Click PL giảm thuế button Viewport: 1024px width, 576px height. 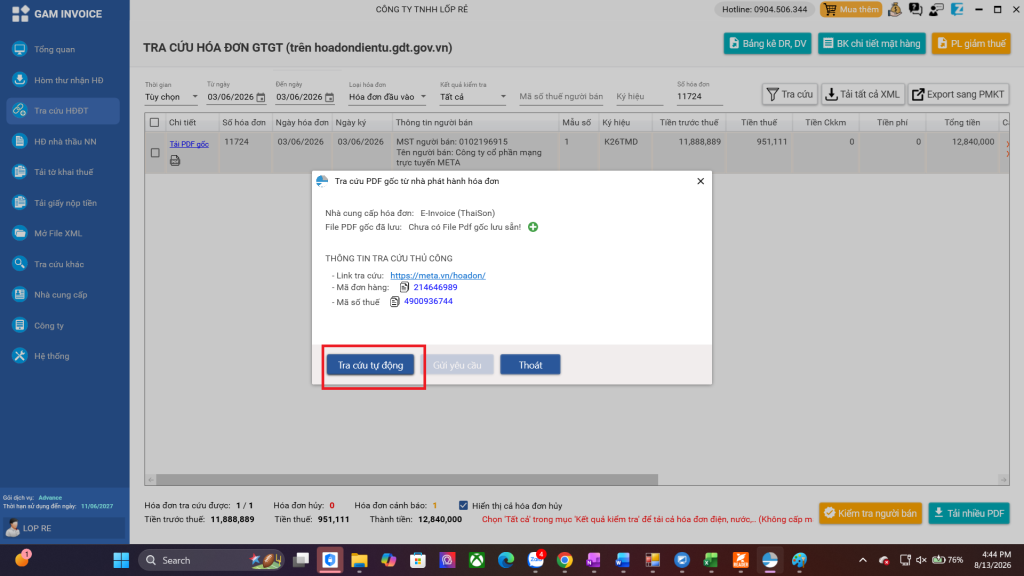click(971, 44)
